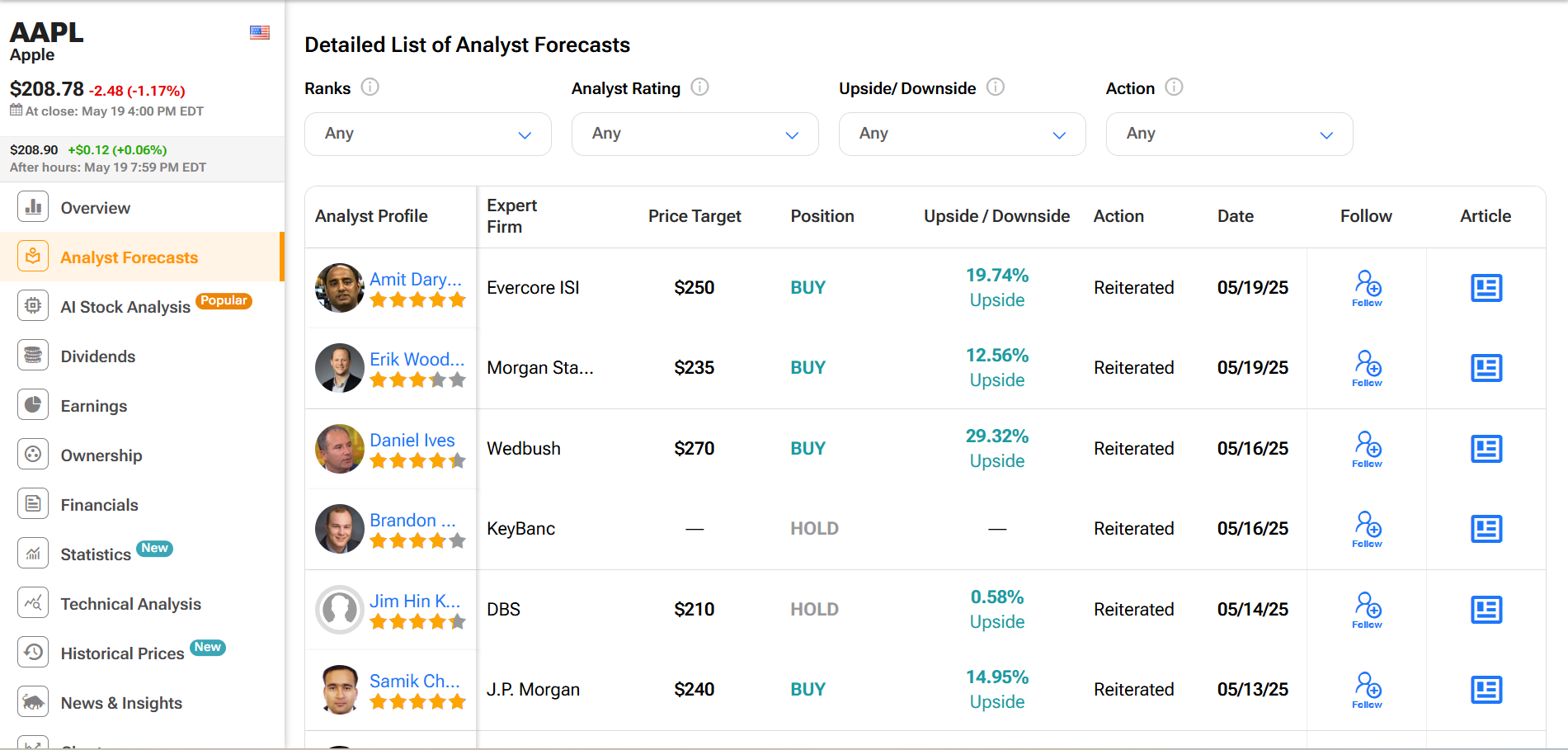Click the Upside / Downside column header
Viewport: 1568px width, 750px height.
(996, 216)
